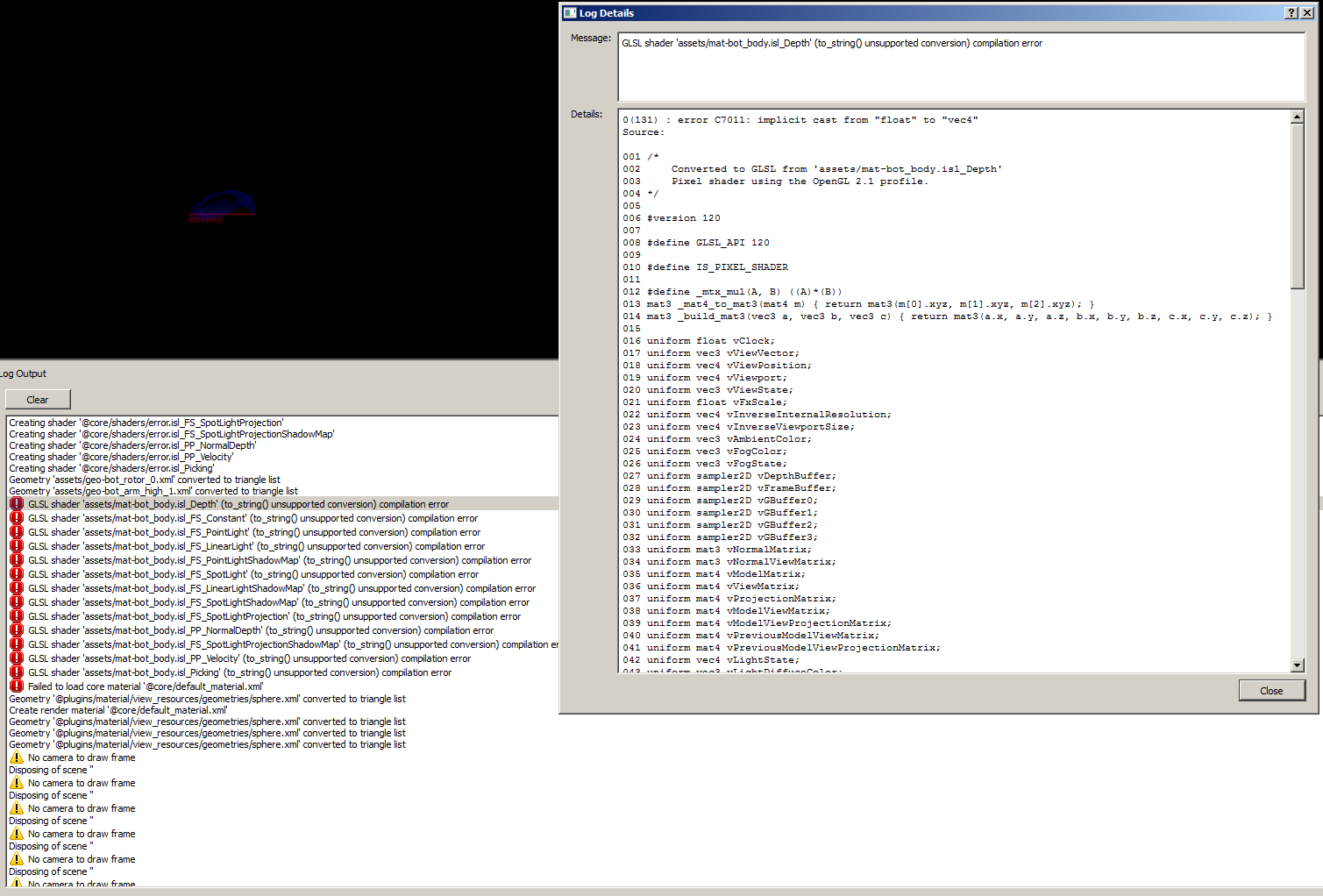Screen dimensions: 1323x896
Task: Click the Details scrollbar down arrow
Action: 1298,665
